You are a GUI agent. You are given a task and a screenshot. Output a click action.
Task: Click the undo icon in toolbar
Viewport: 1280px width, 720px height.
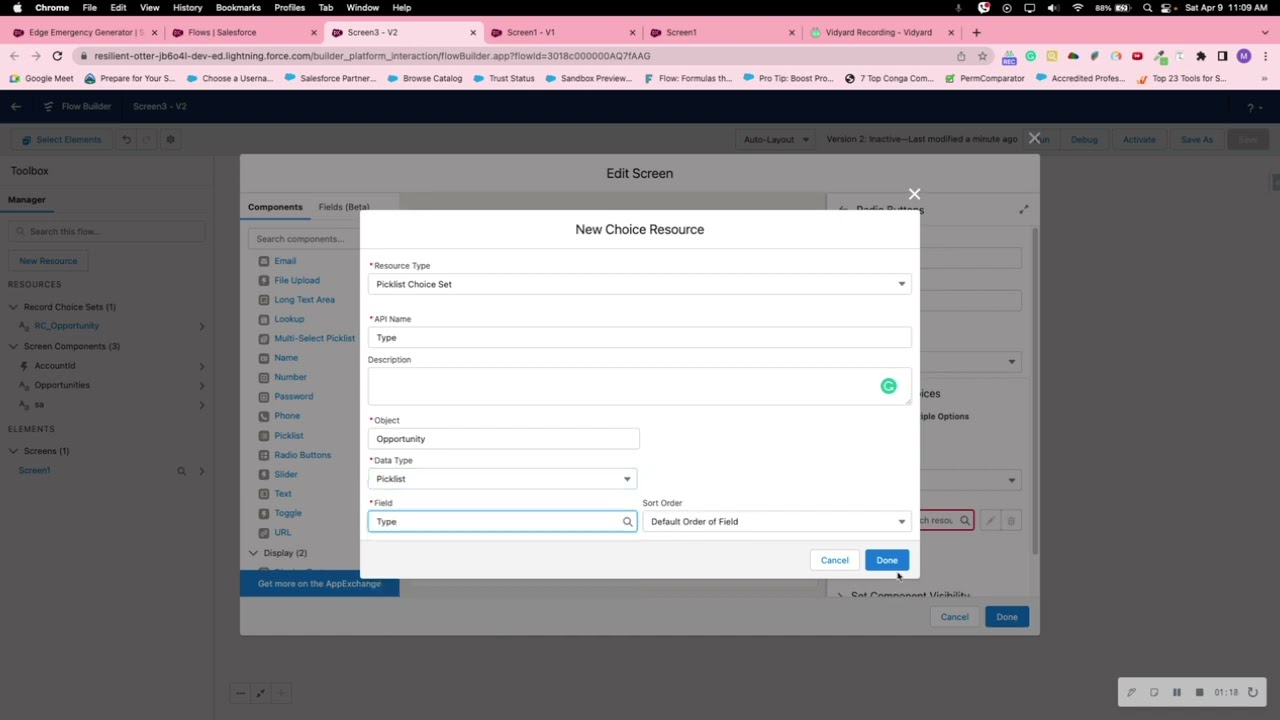point(127,139)
